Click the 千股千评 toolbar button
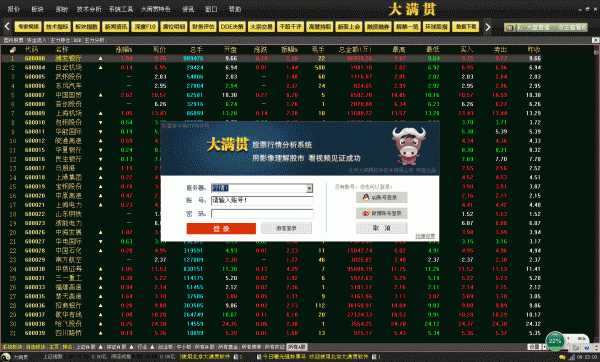The image size is (600, 362). point(290,26)
